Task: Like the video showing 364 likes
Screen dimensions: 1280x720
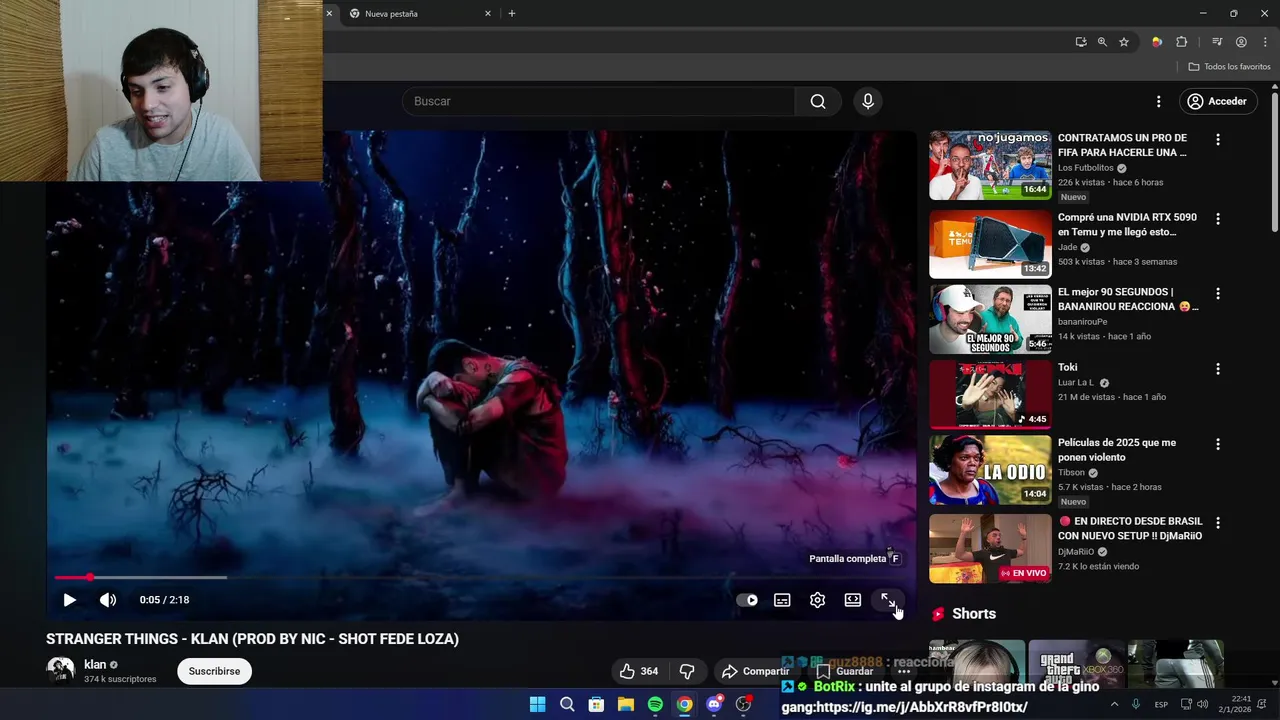Action: click(638, 671)
